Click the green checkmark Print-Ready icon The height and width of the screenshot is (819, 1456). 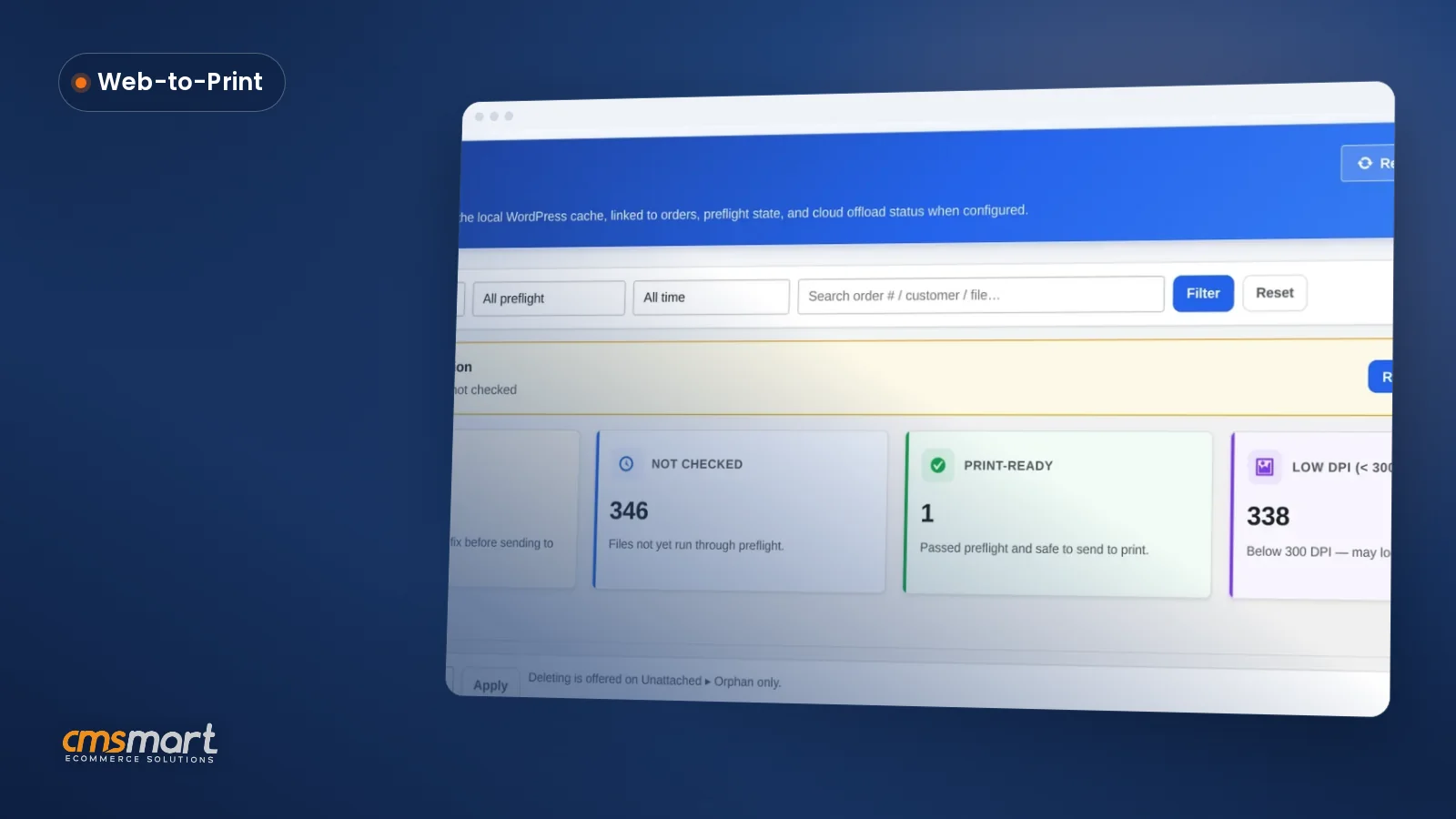(x=937, y=465)
